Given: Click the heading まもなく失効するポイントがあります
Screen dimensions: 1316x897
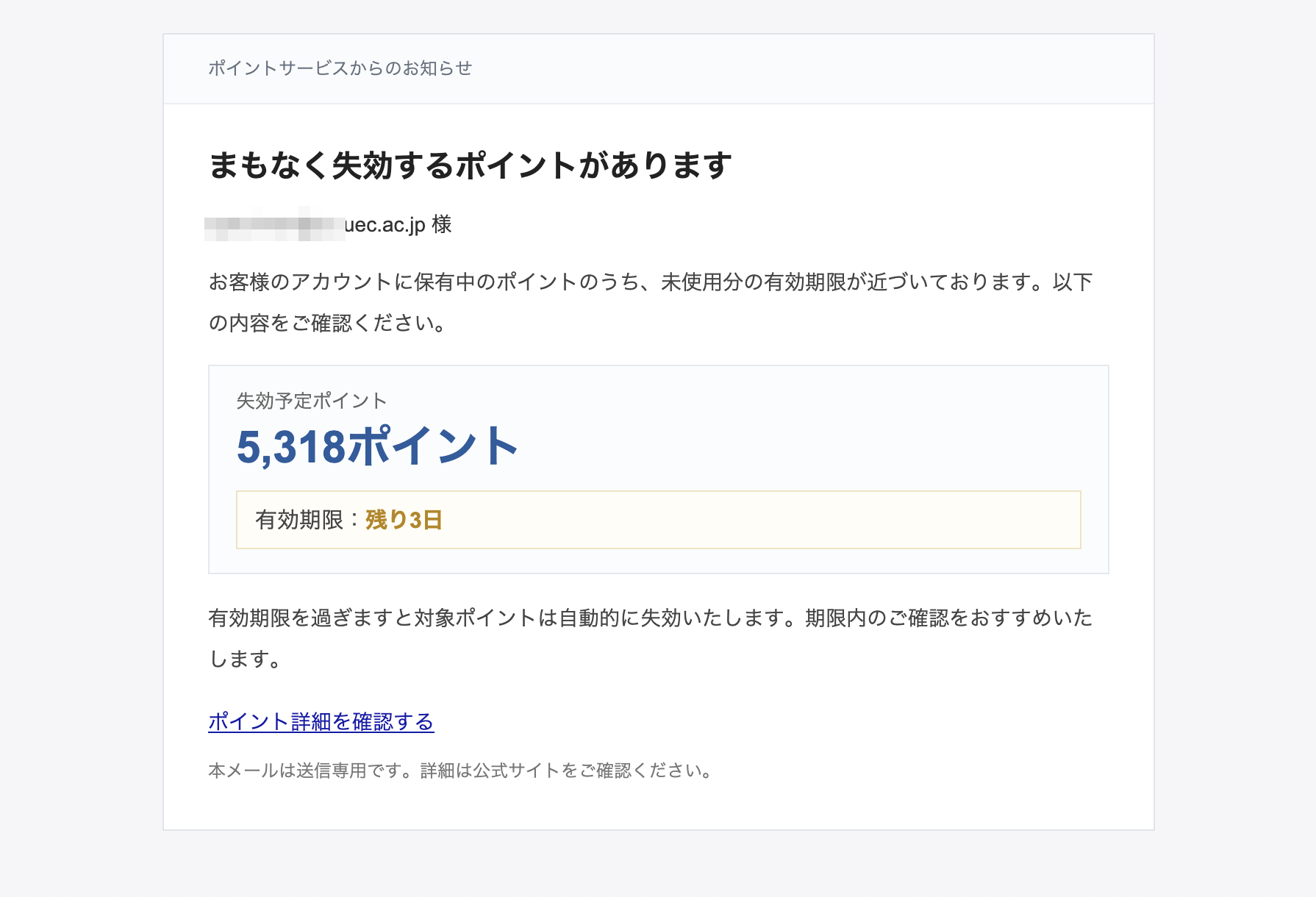Looking at the screenshot, I should pyautogui.click(x=470, y=165).
